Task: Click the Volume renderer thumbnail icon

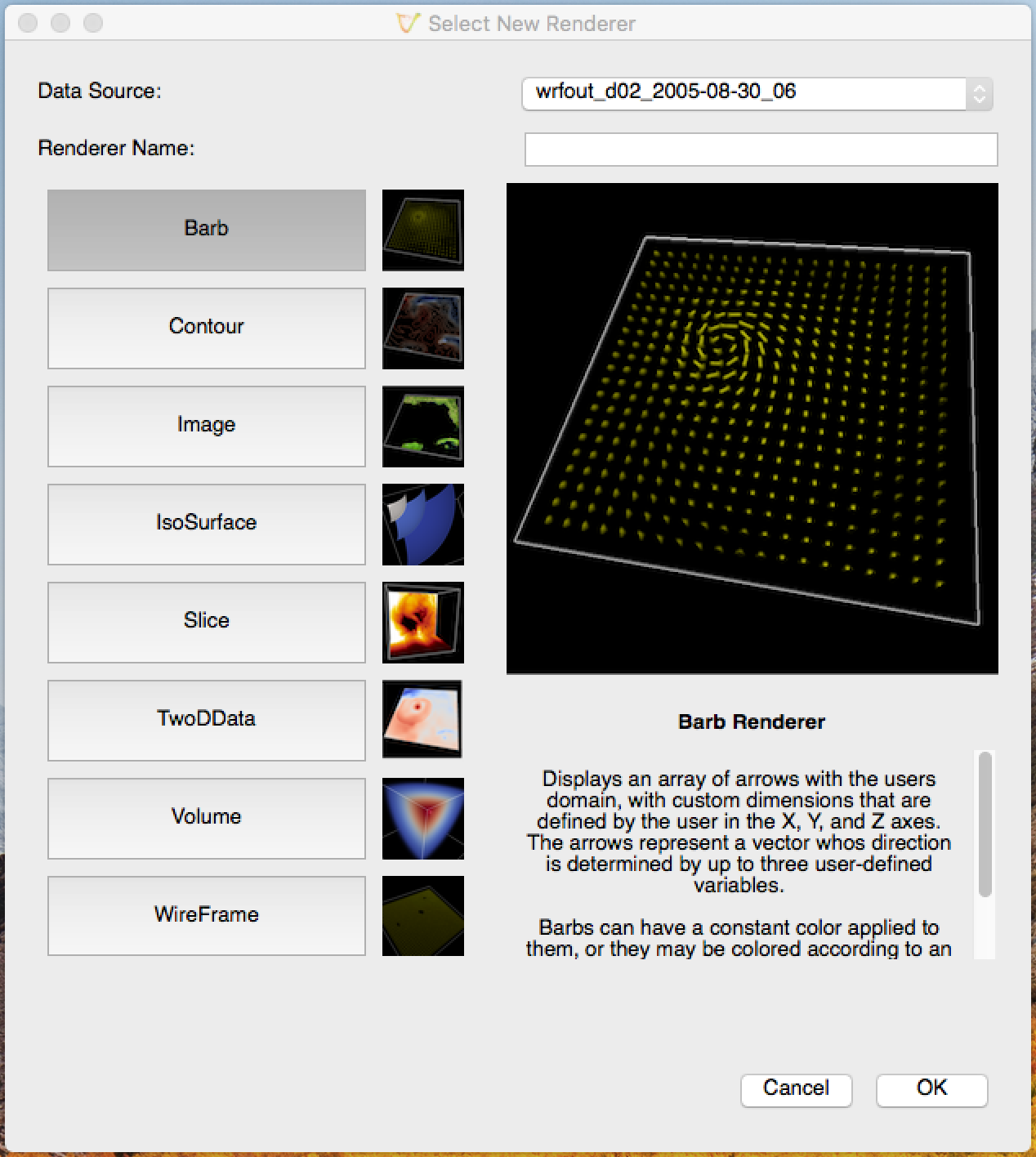Action: [422, 818]
